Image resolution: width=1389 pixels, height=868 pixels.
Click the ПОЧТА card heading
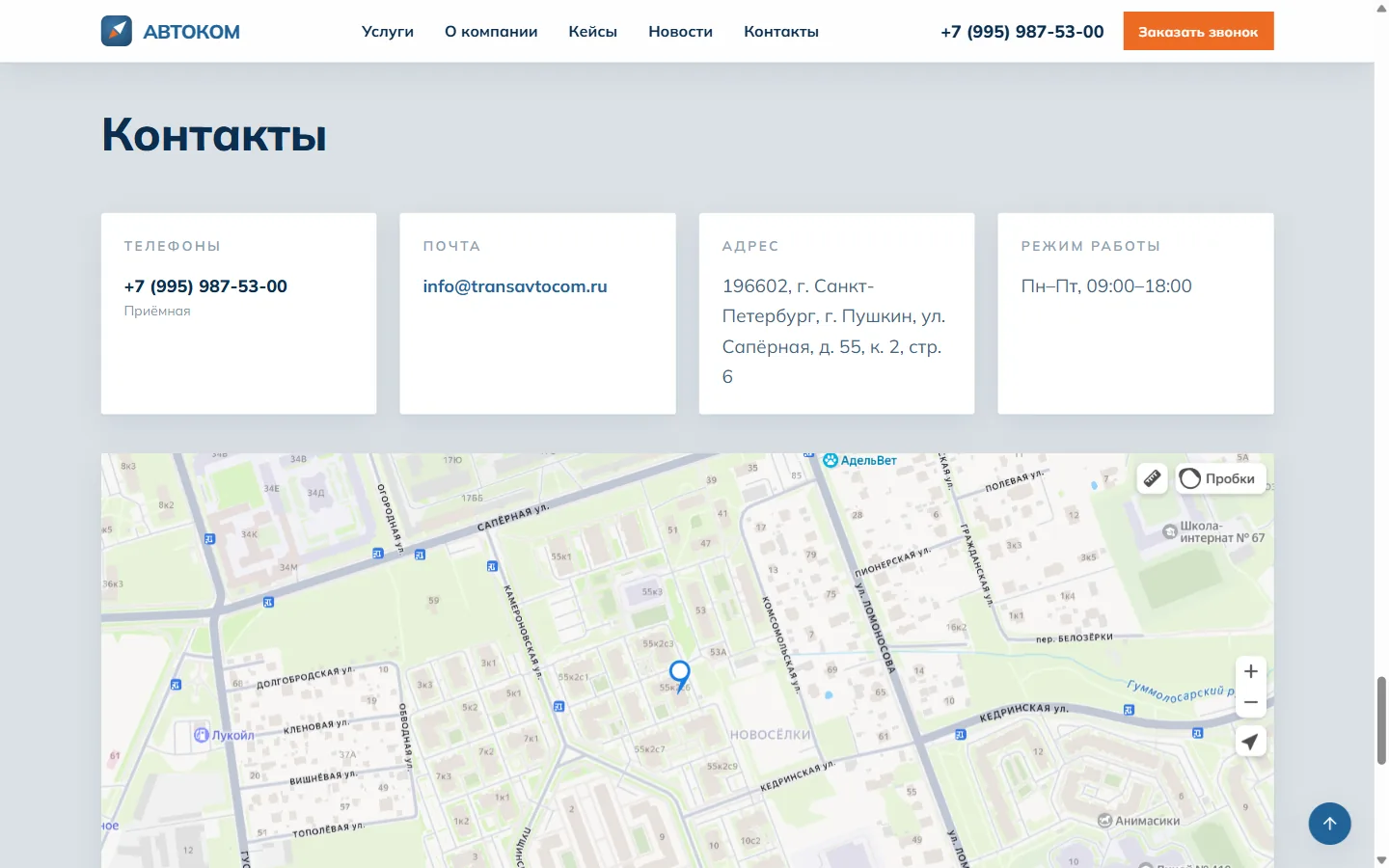tap(451, 247)
